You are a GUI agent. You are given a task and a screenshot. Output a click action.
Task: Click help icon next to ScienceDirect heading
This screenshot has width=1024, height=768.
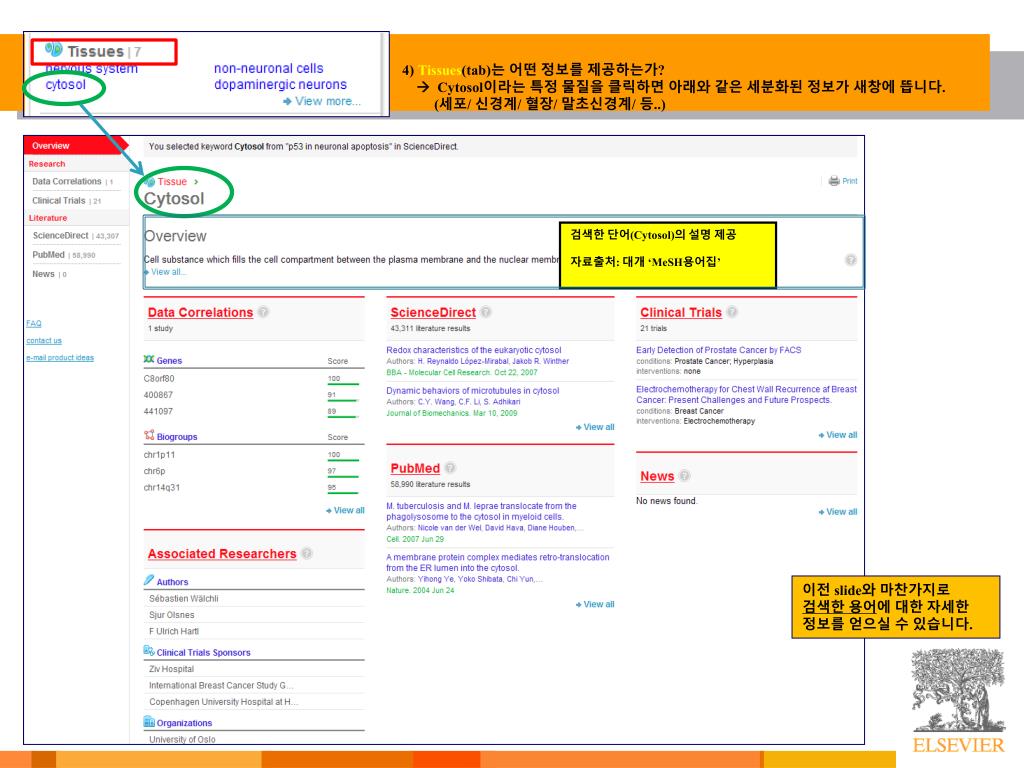tap(486, 312)
